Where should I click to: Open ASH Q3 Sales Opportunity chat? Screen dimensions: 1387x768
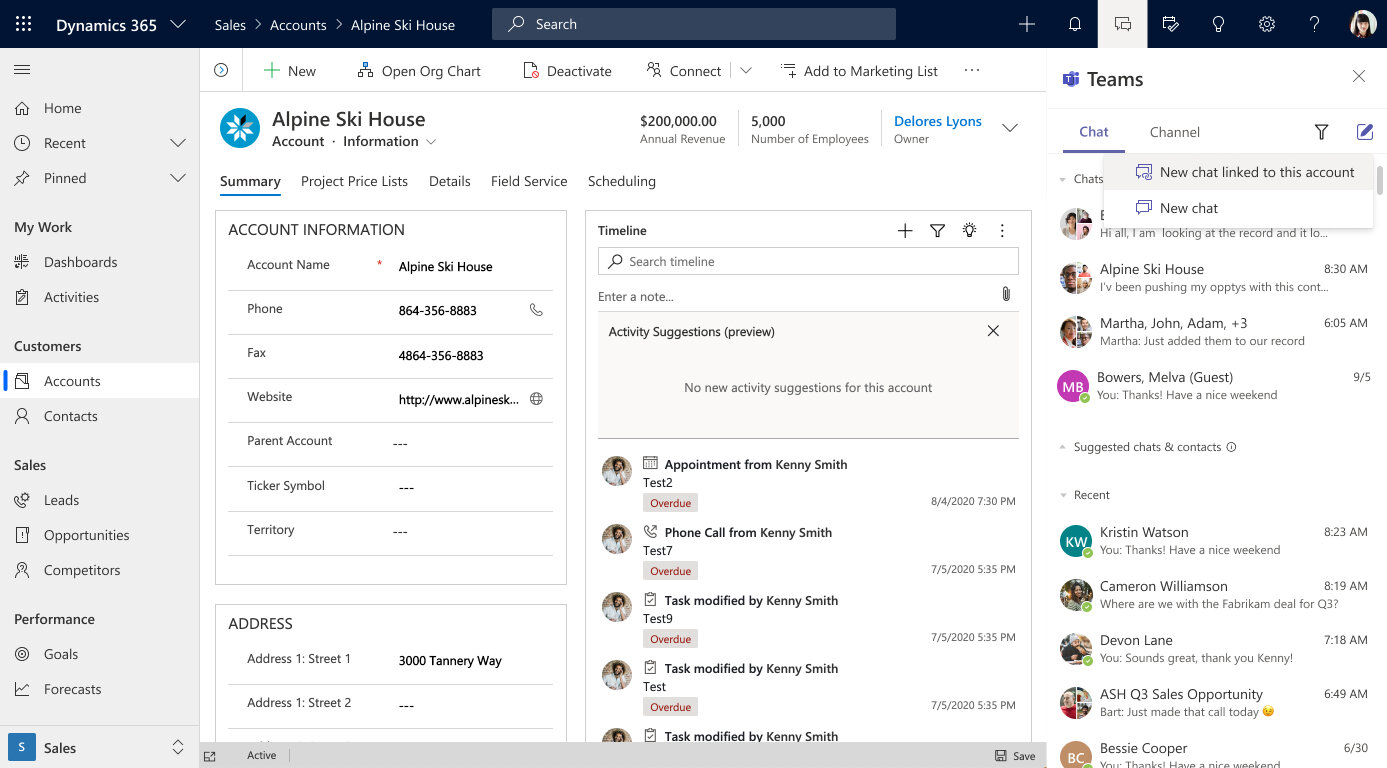(x=1213, y=703)
